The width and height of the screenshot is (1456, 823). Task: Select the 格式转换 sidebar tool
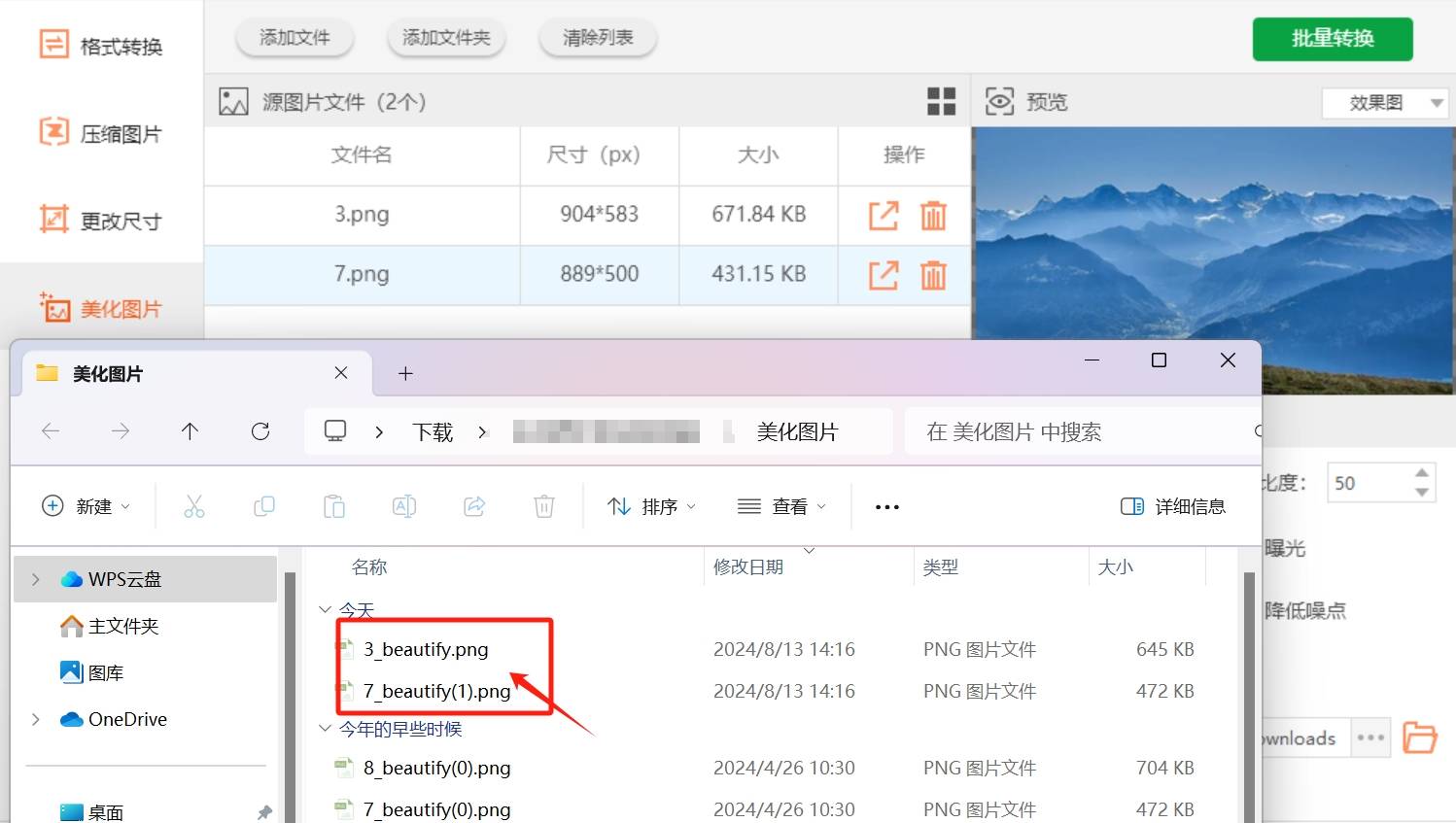click(101, 45)
